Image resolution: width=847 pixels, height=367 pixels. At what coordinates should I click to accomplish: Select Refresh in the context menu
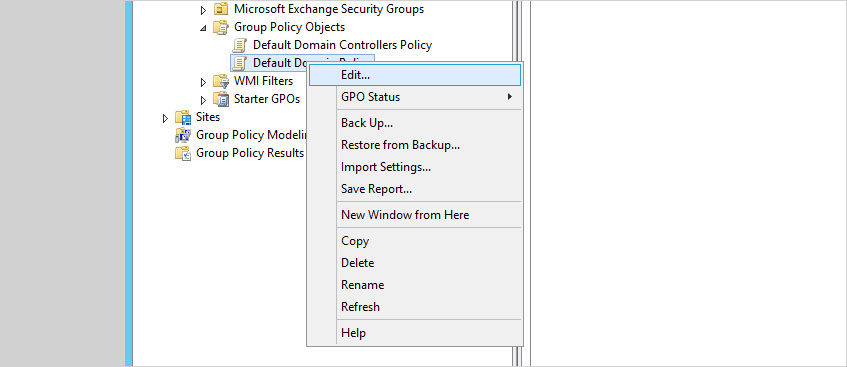[x=414, y=307]
